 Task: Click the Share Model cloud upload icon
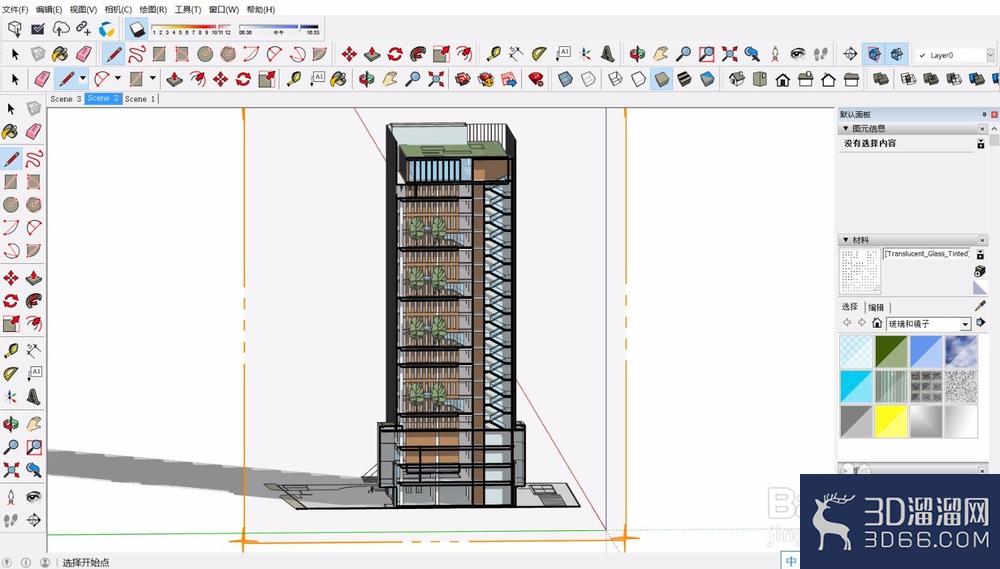pos(61,29)
